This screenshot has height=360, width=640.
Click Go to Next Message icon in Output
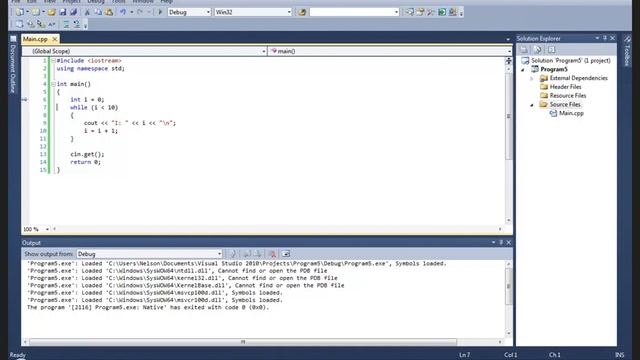pyautogui.click(x=258, y=254)
